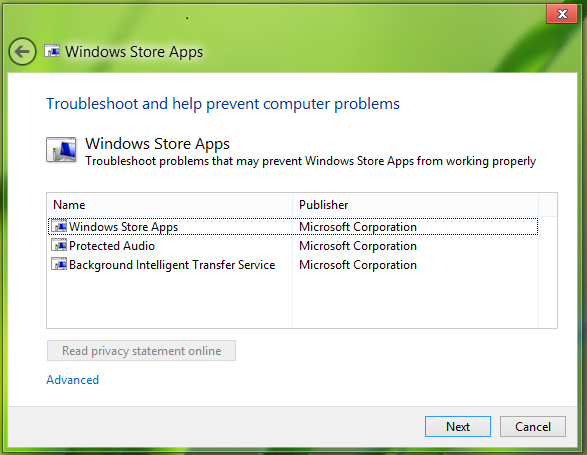Click the Windows Store Apps title bar text

pos(134,52)
